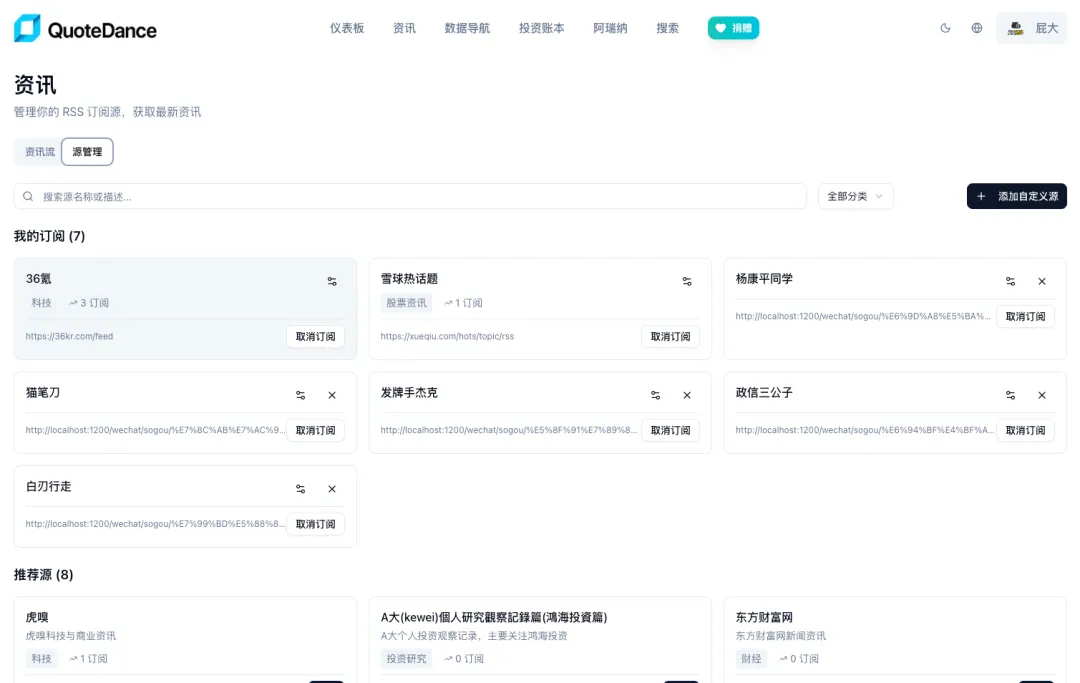Click 股票资讯 tag on 雪球热话题
This screenshot has width=1080, height=683.
(x=406, y=303)
